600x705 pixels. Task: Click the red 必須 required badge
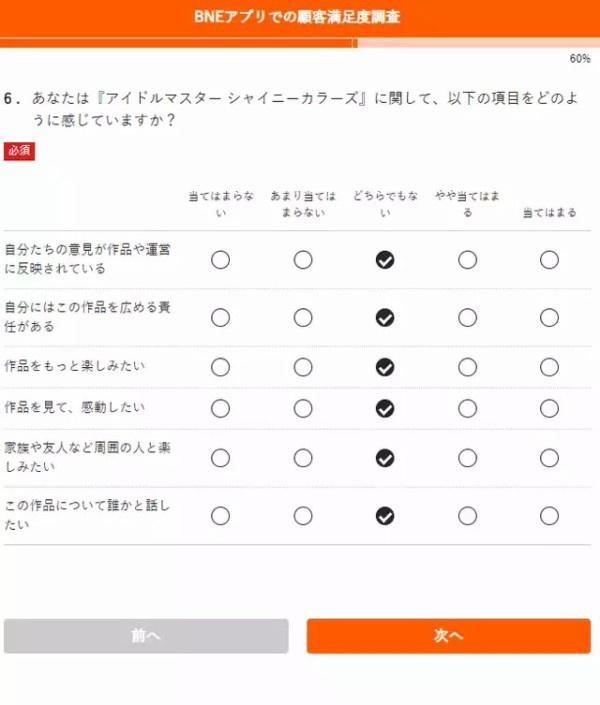pos(19,151)
